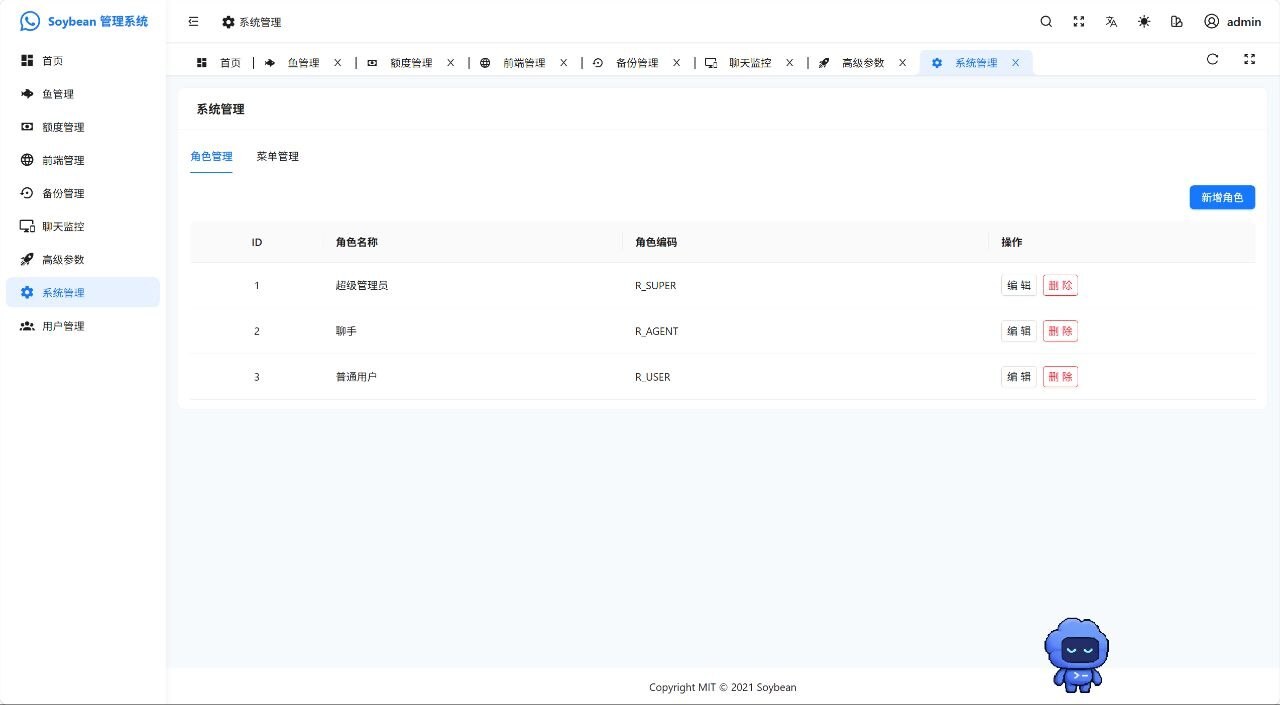Open 聊天监控 in the sidebar
Image resolution: width=1280 pixels, height=705 pixels.
(x=83, y=226)
